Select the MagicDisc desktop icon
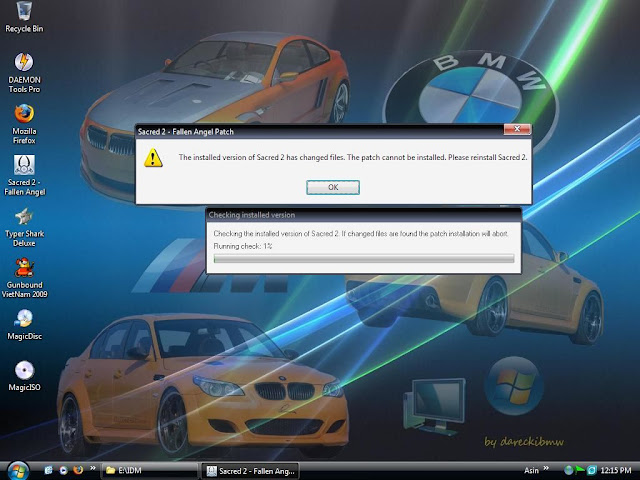 click(24, 325)
